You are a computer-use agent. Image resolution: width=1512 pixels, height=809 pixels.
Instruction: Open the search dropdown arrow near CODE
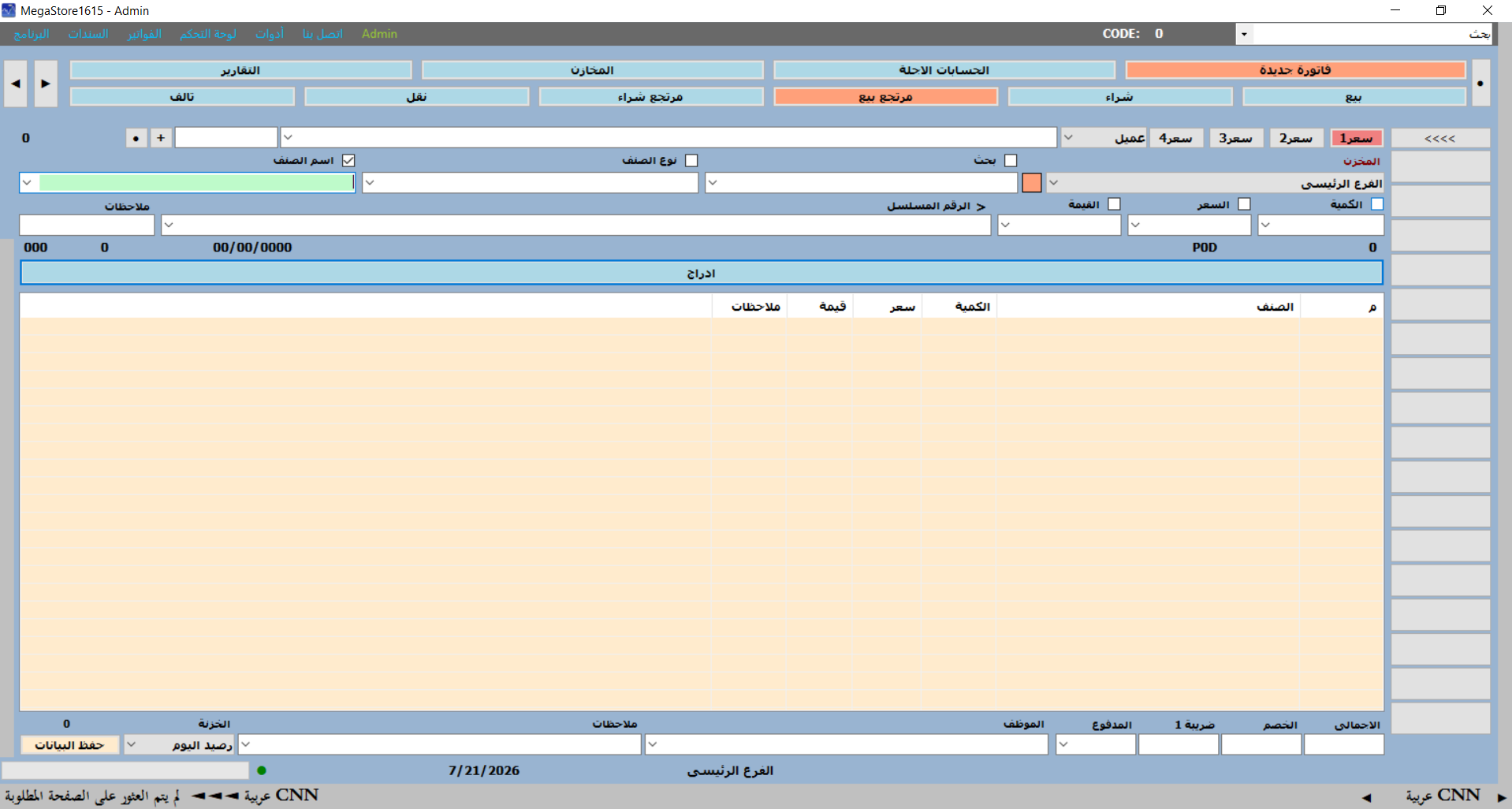click(x=1244, y=34)
